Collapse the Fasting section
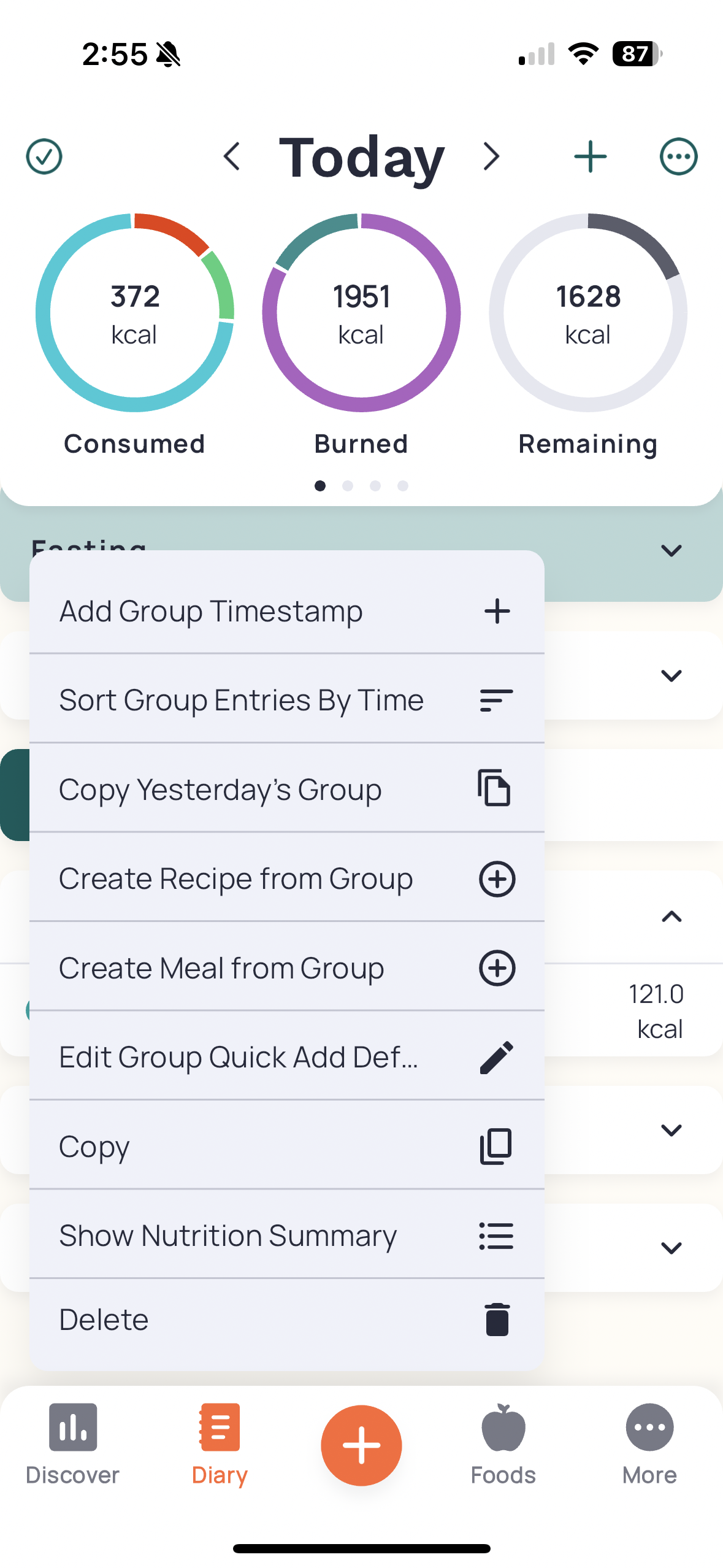Viewport: 723px width, 1568px height. [671, 550]
